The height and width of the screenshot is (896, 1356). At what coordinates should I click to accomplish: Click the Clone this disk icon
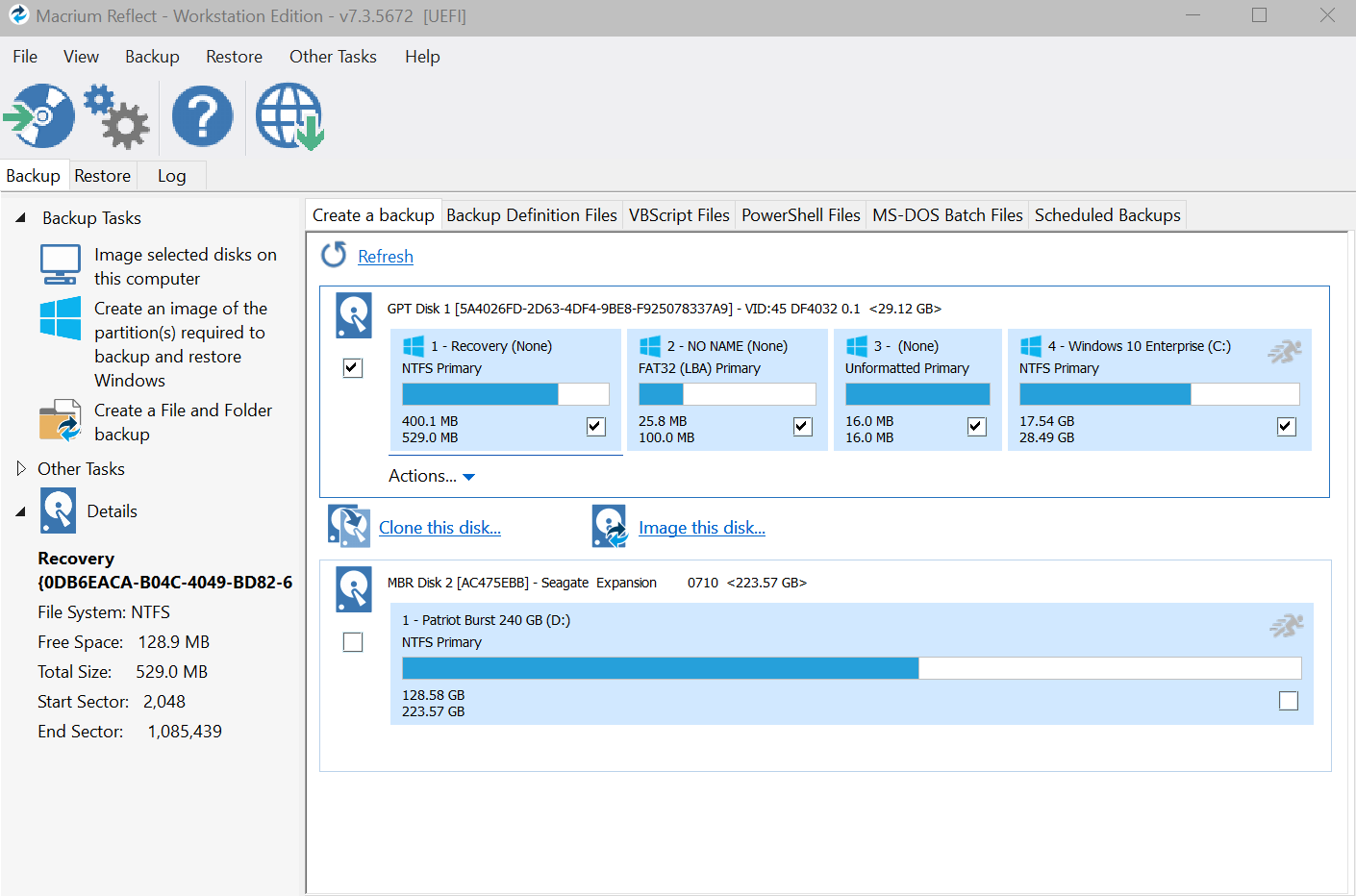coord(349,526)
